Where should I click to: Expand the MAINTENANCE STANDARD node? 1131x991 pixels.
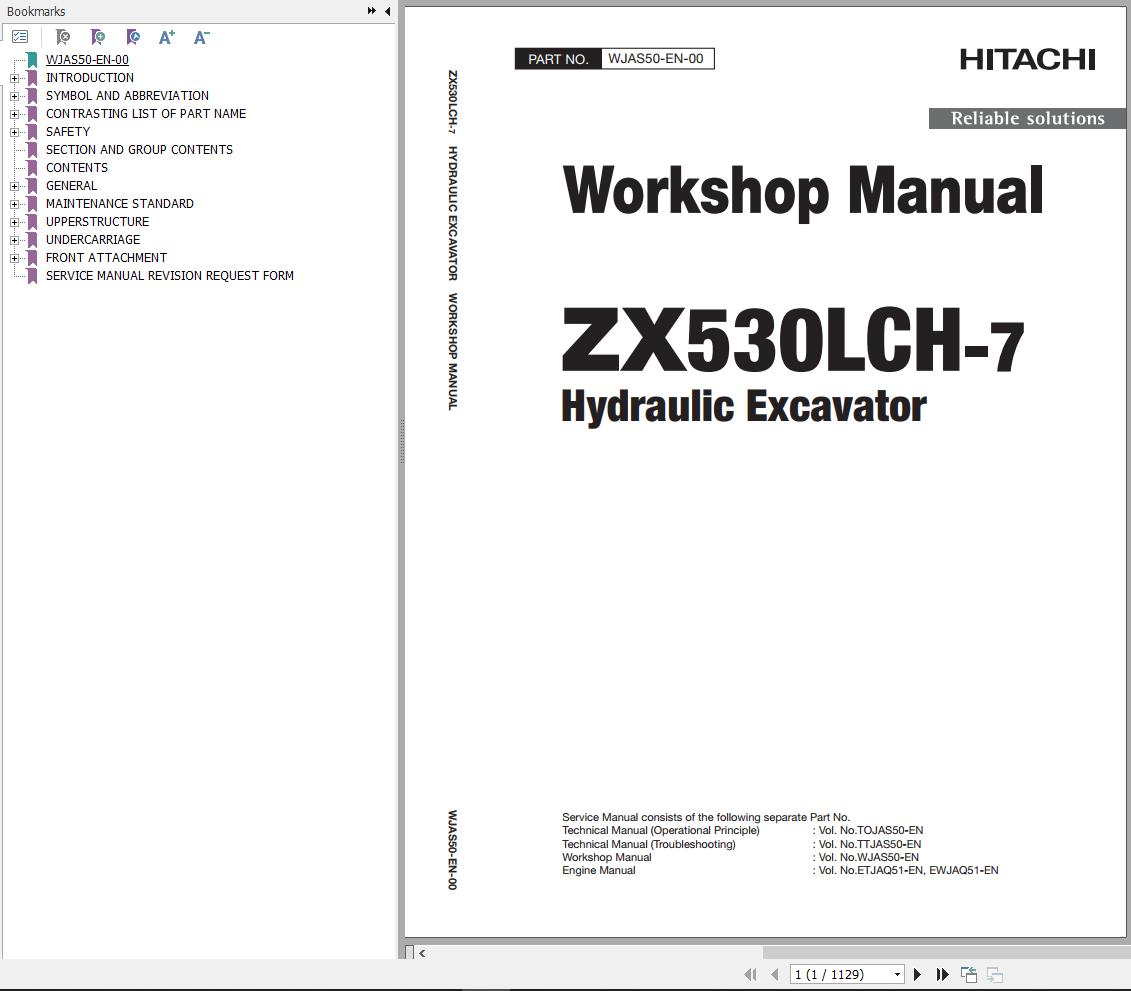tap(14, 204)
